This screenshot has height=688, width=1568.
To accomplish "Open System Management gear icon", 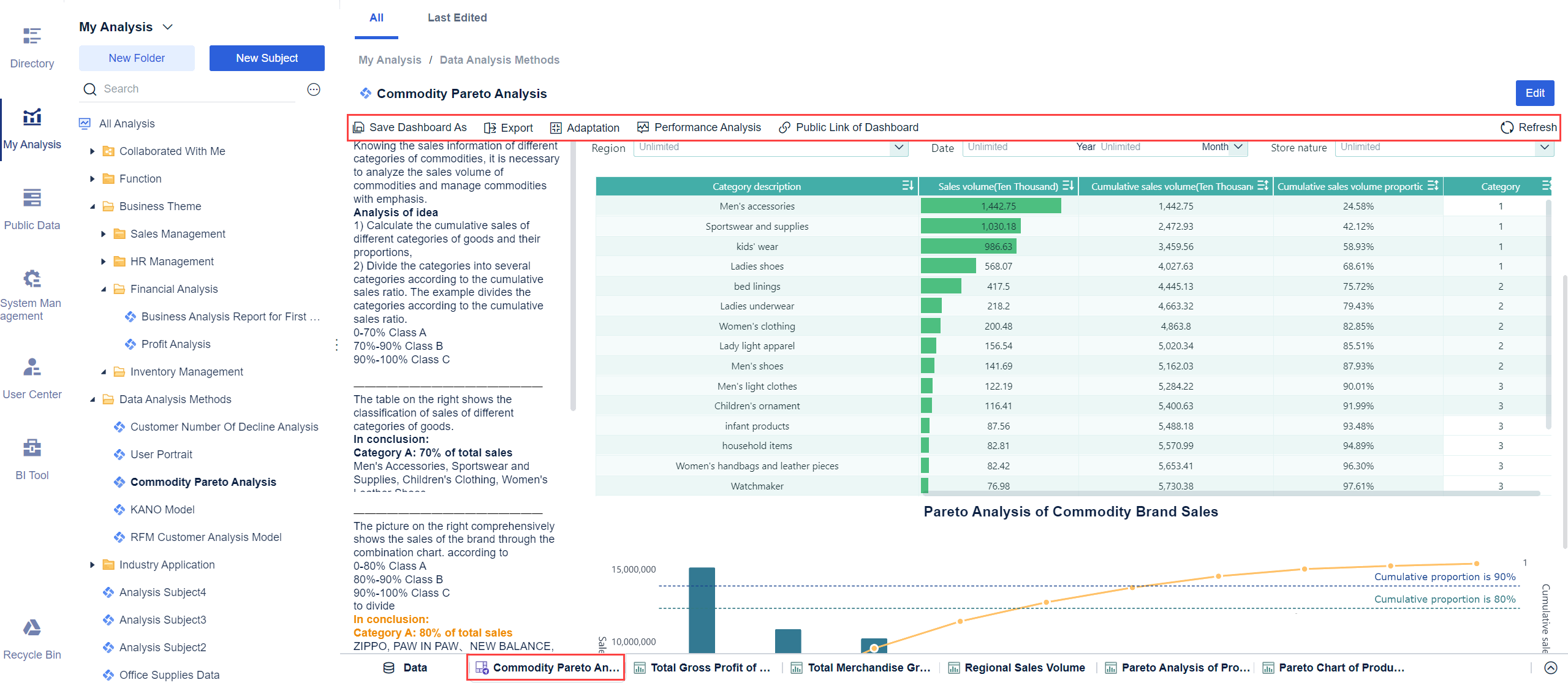I will 32,279.
